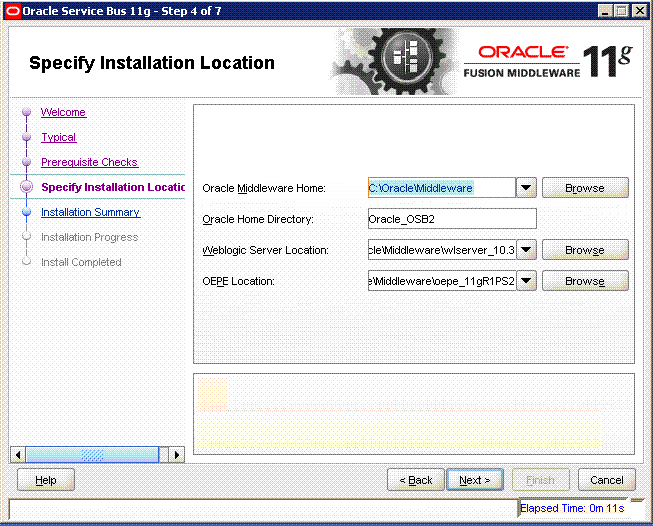Click the Welcome step bullet icon

(26, 113)
